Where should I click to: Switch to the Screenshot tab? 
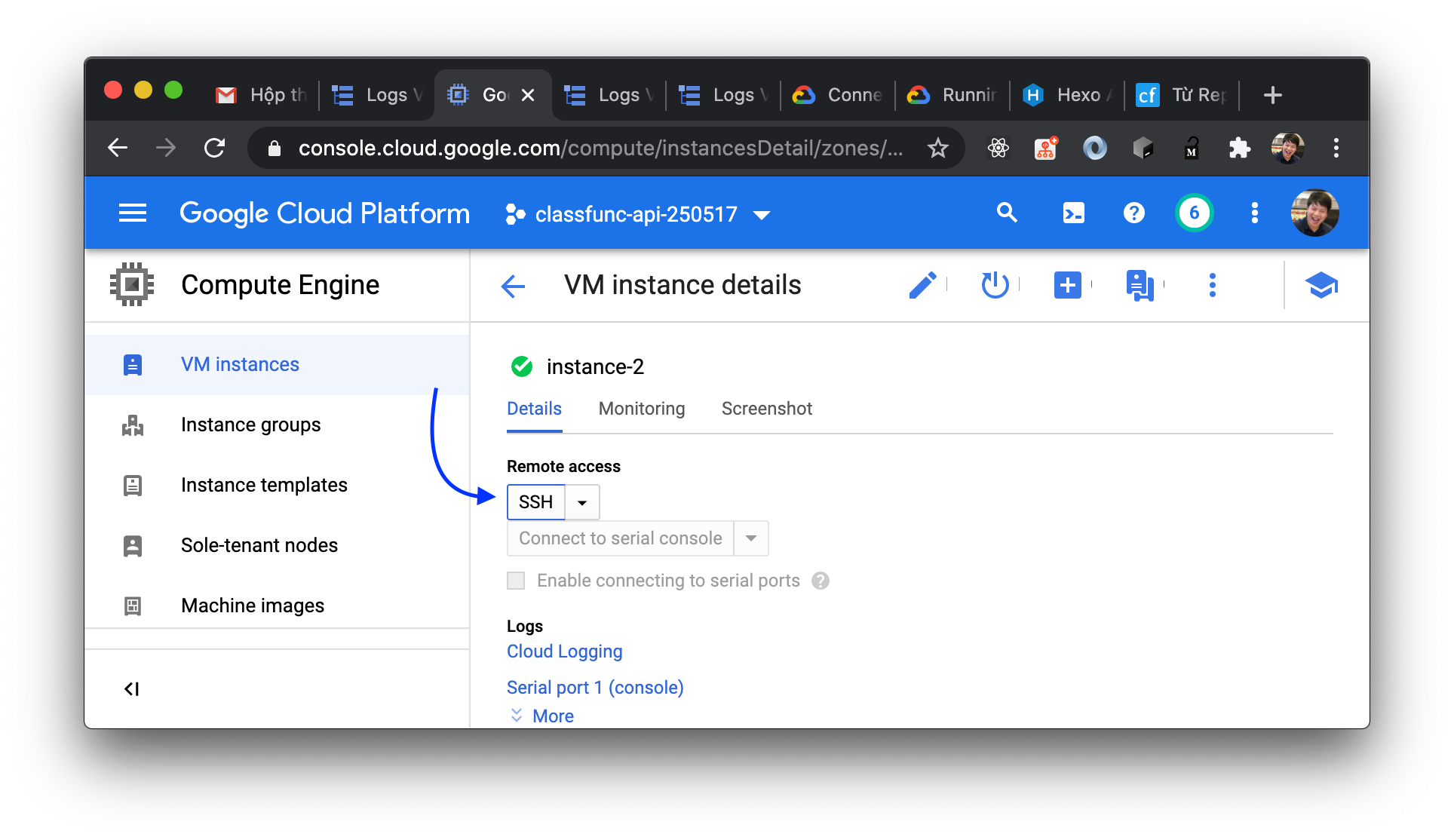point(766,409)
